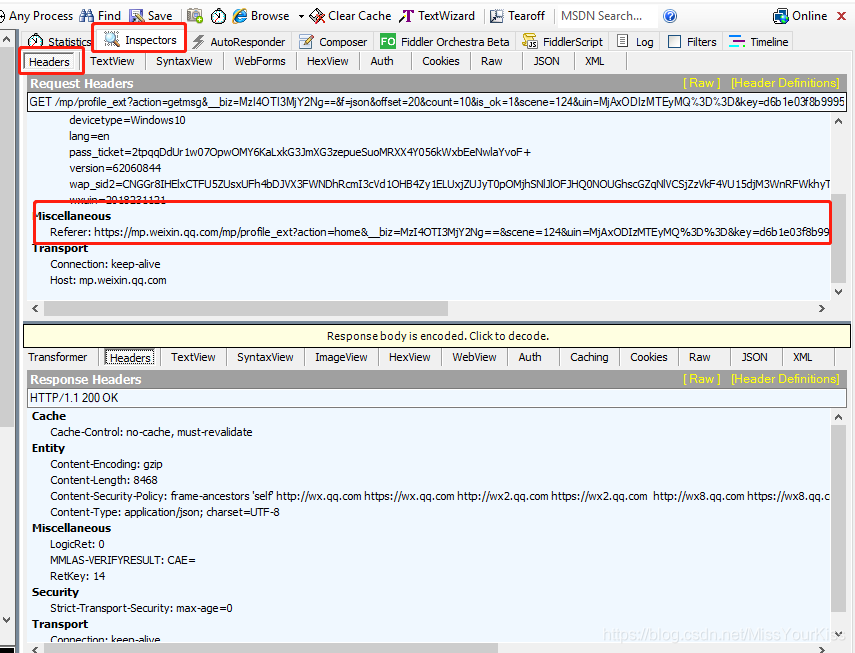Click the request headers scroll down arrow
The height and width of the screenshot is (653, 855).
coord(839,292)
